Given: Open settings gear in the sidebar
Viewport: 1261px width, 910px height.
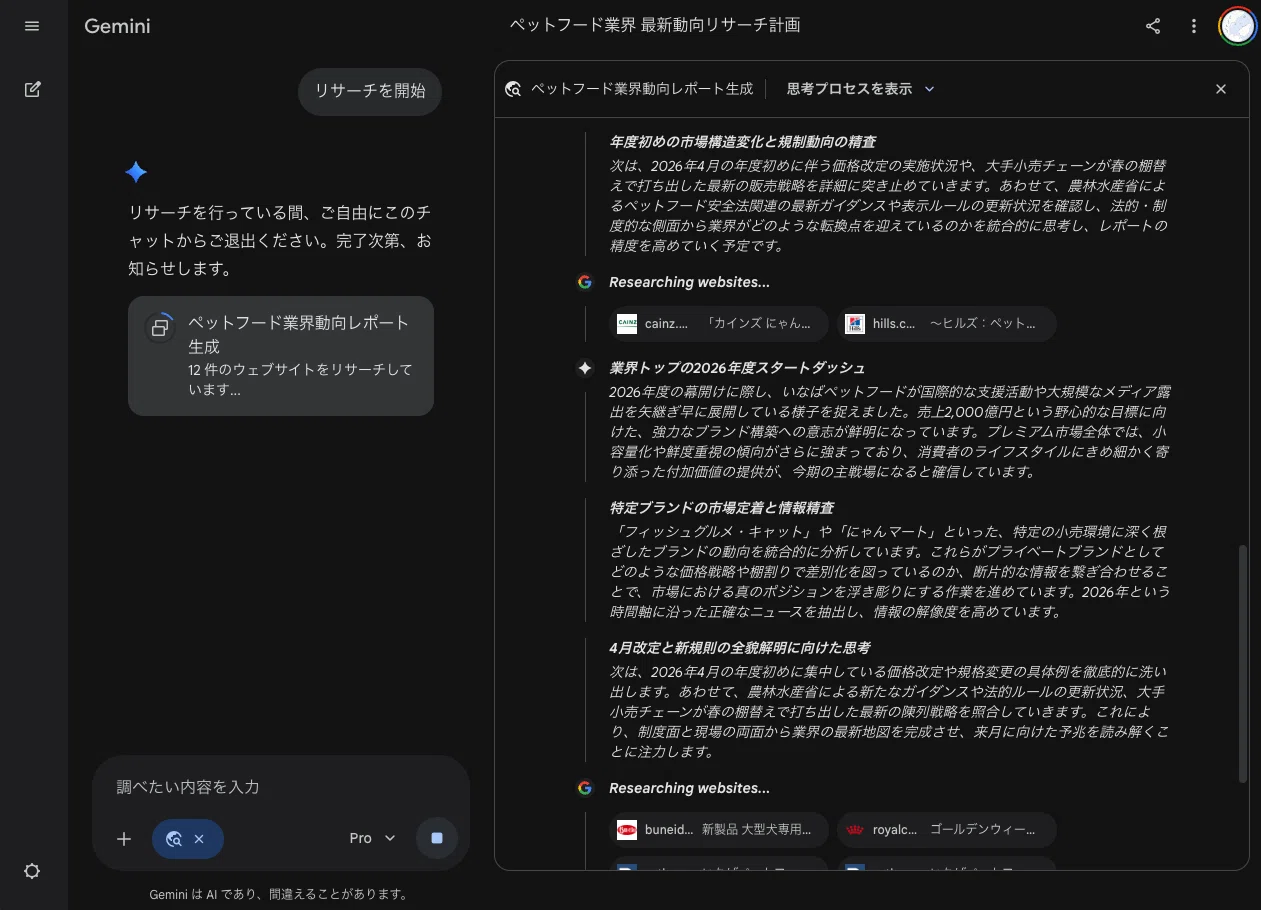Looking at the screenshot, I should [32, 871].
